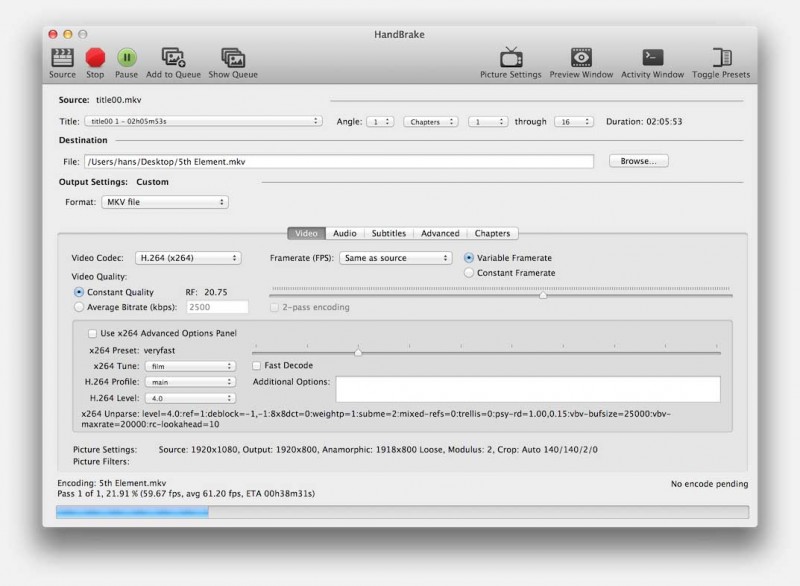Click Add to Queue icon
This screenshot has width=800, height=586.
click(x=173, y=58)
